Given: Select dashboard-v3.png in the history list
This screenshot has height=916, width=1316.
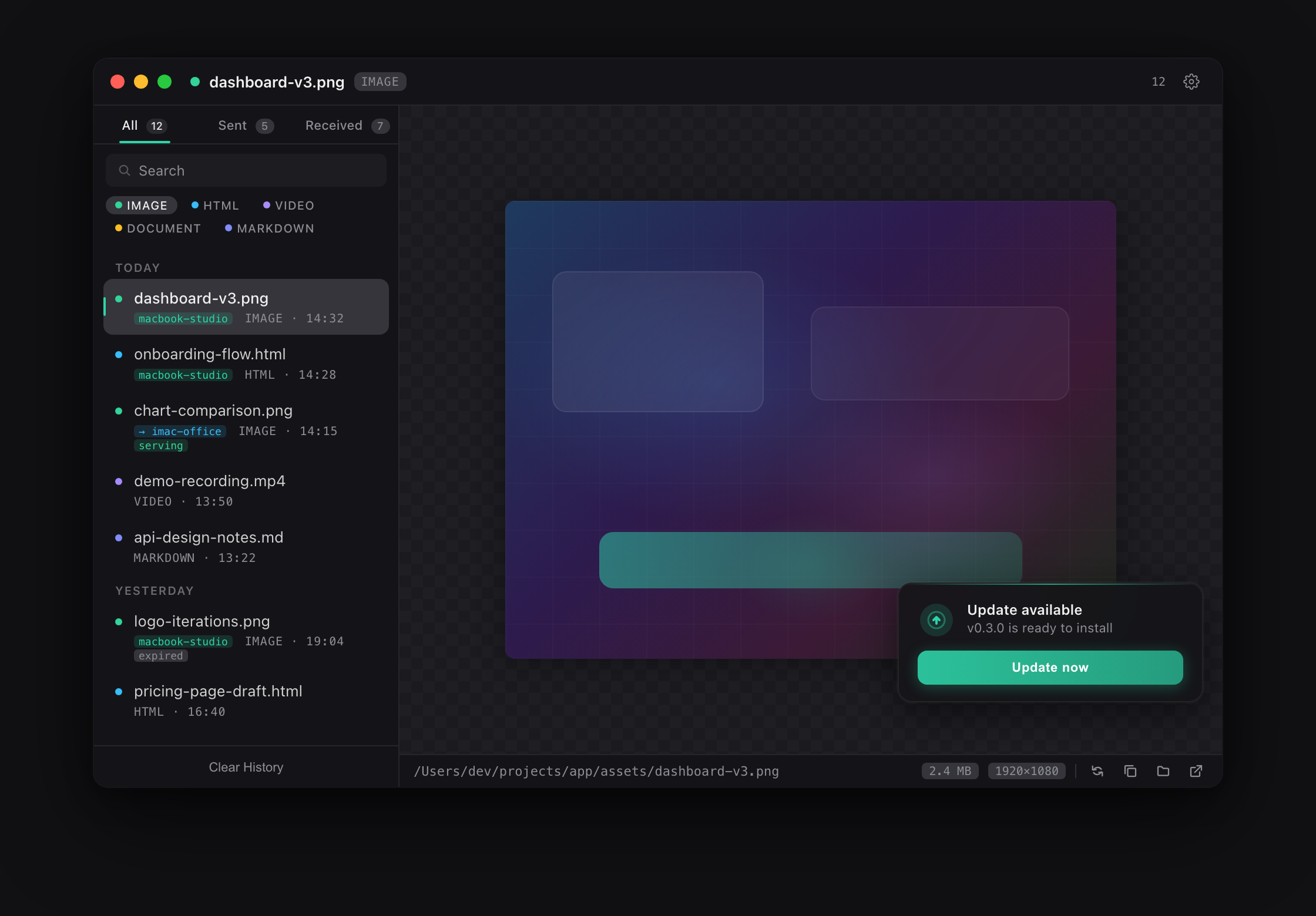Looking at the screenshot, I should (246, 307).
